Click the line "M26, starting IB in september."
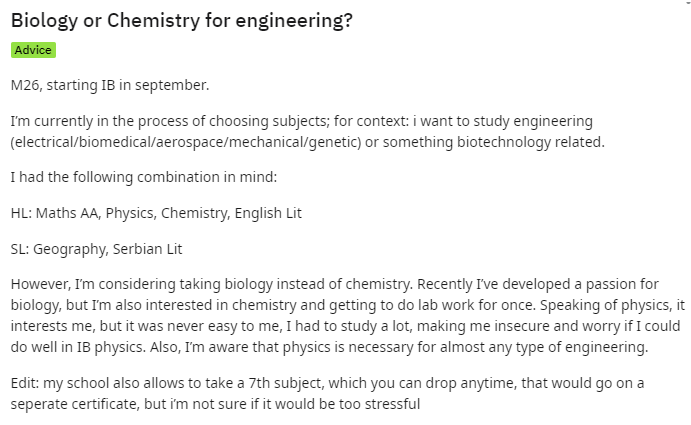 [x=110, y=85]
